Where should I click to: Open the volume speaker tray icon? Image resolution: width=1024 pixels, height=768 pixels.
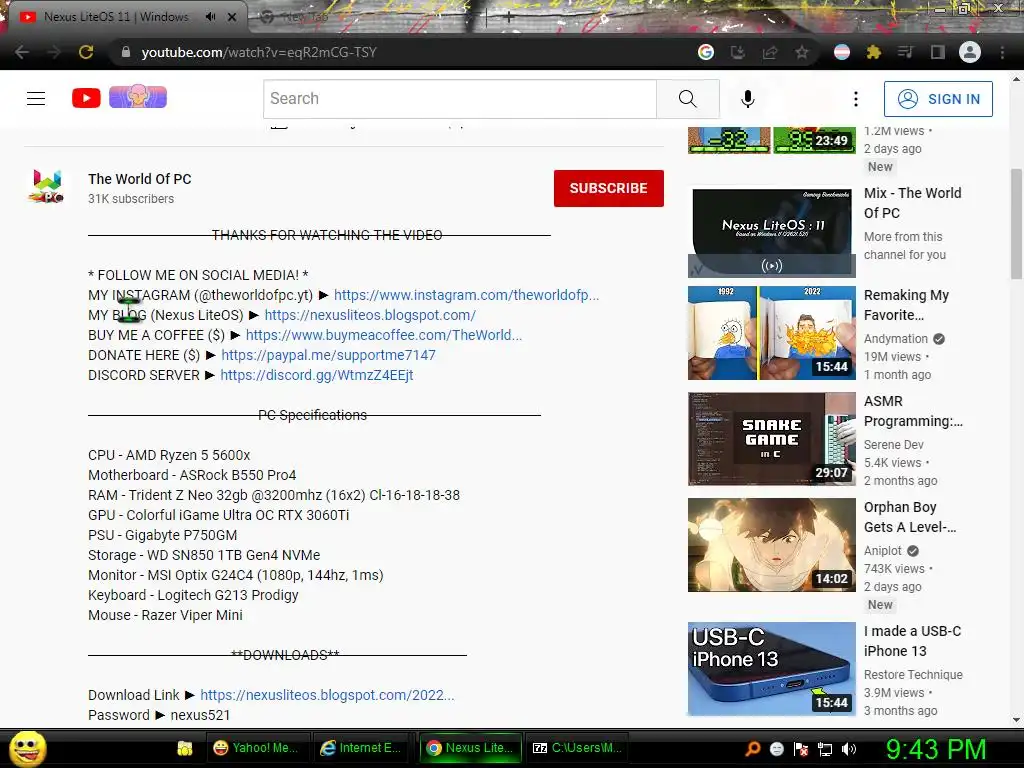pos(849,749)
